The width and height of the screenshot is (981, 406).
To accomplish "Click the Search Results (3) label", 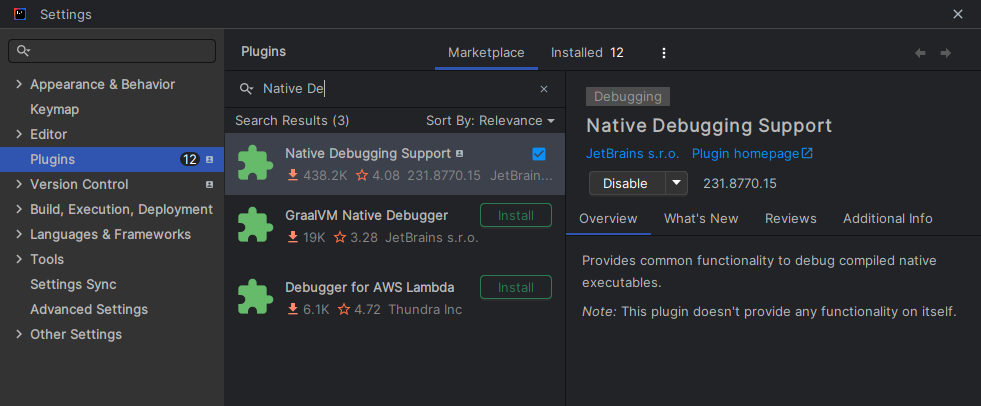I will point(292,120).
